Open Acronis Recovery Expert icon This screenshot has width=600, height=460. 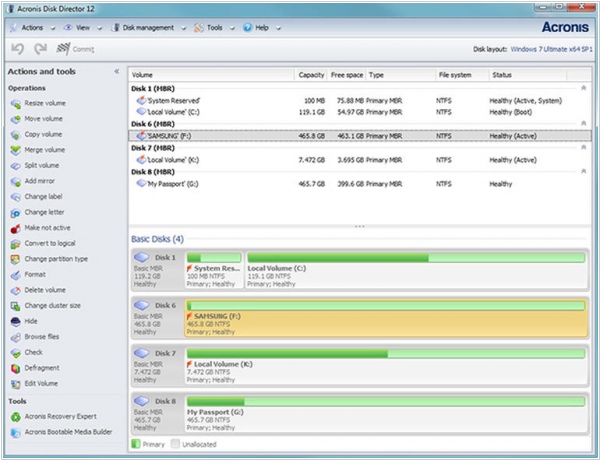tap(16, 417)
